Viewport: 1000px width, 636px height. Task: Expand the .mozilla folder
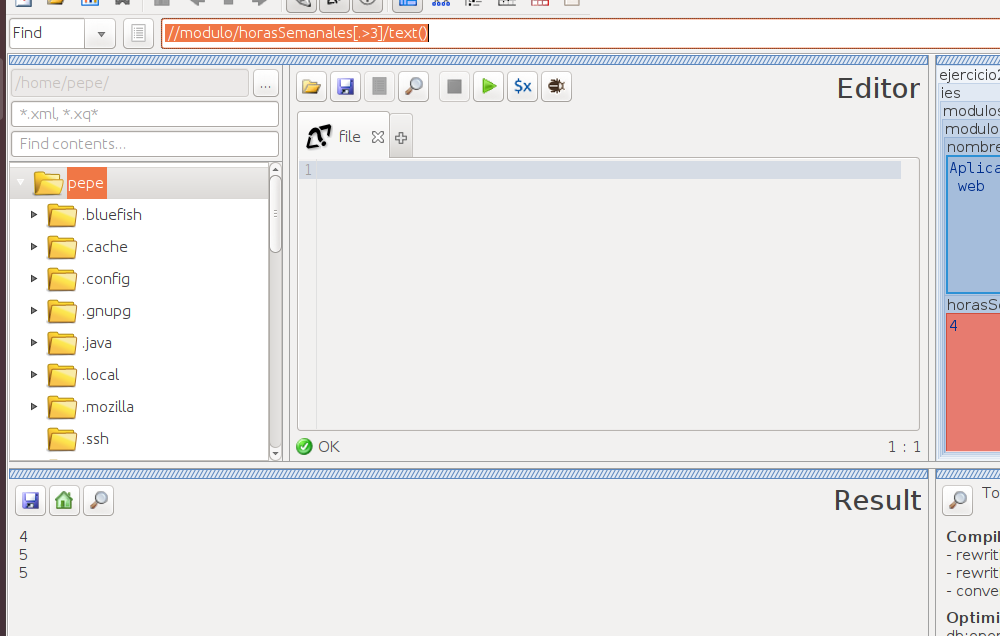click(34, 406)
